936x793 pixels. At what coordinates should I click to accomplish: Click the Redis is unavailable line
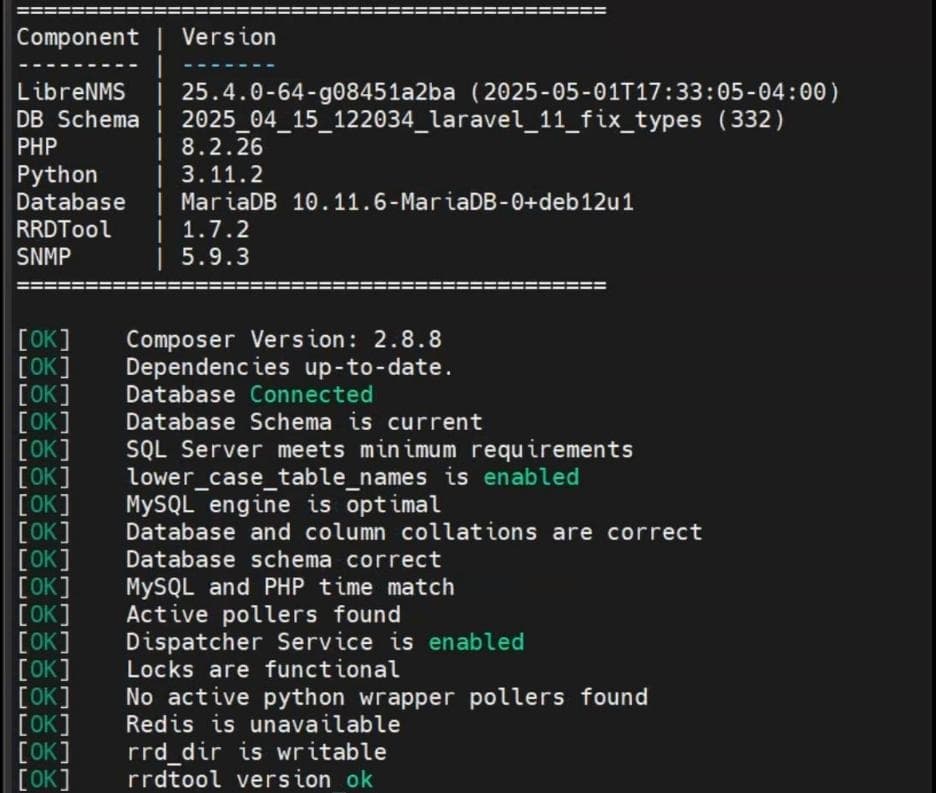click(263, 724)
